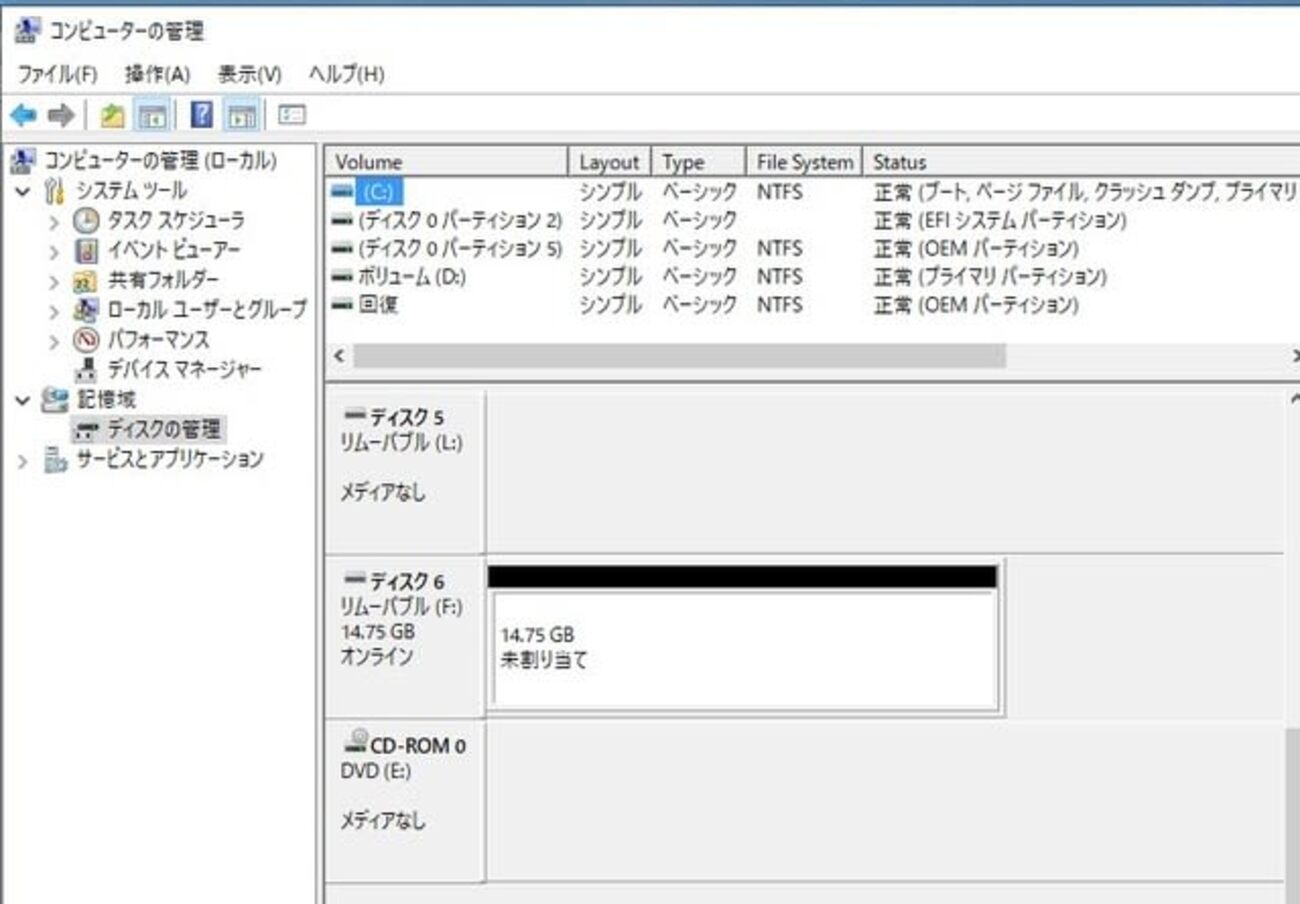1300x904 pixels.
Task: Toggle the Show/Hide Console Tree toolbar icon
Action: point(151,116)
